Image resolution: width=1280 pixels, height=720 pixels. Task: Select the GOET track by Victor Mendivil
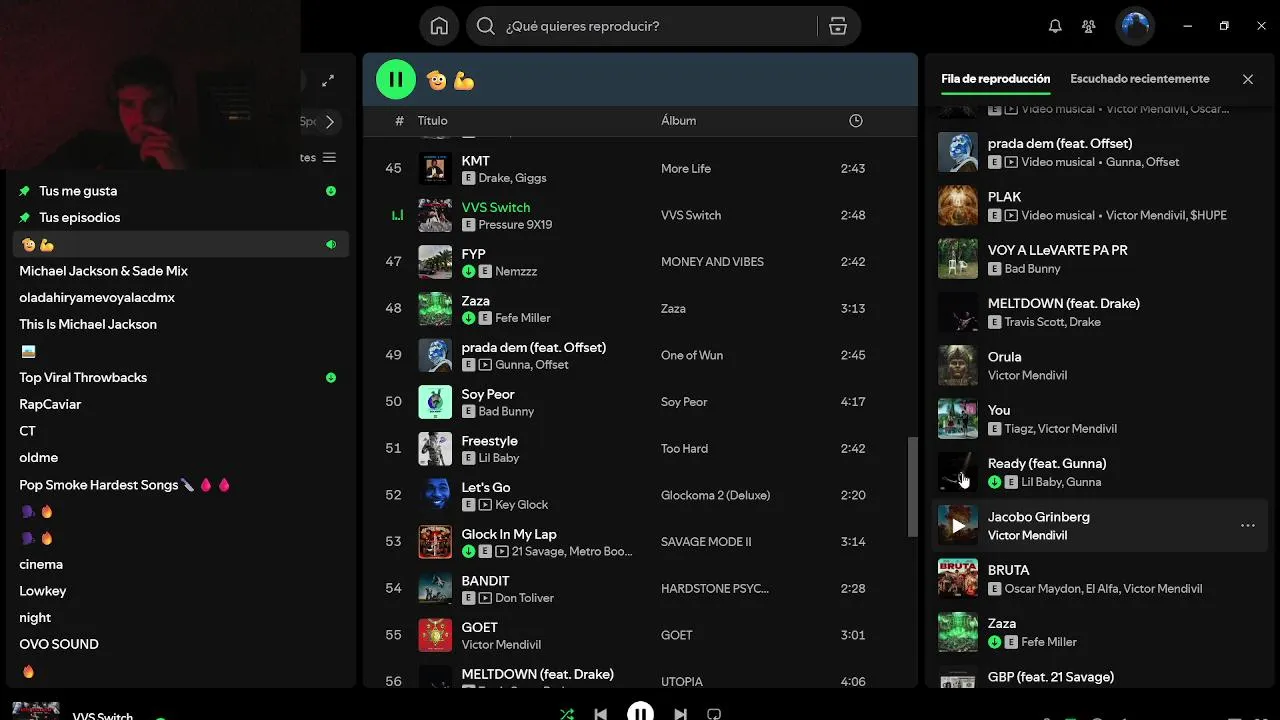tap(640, 635)
